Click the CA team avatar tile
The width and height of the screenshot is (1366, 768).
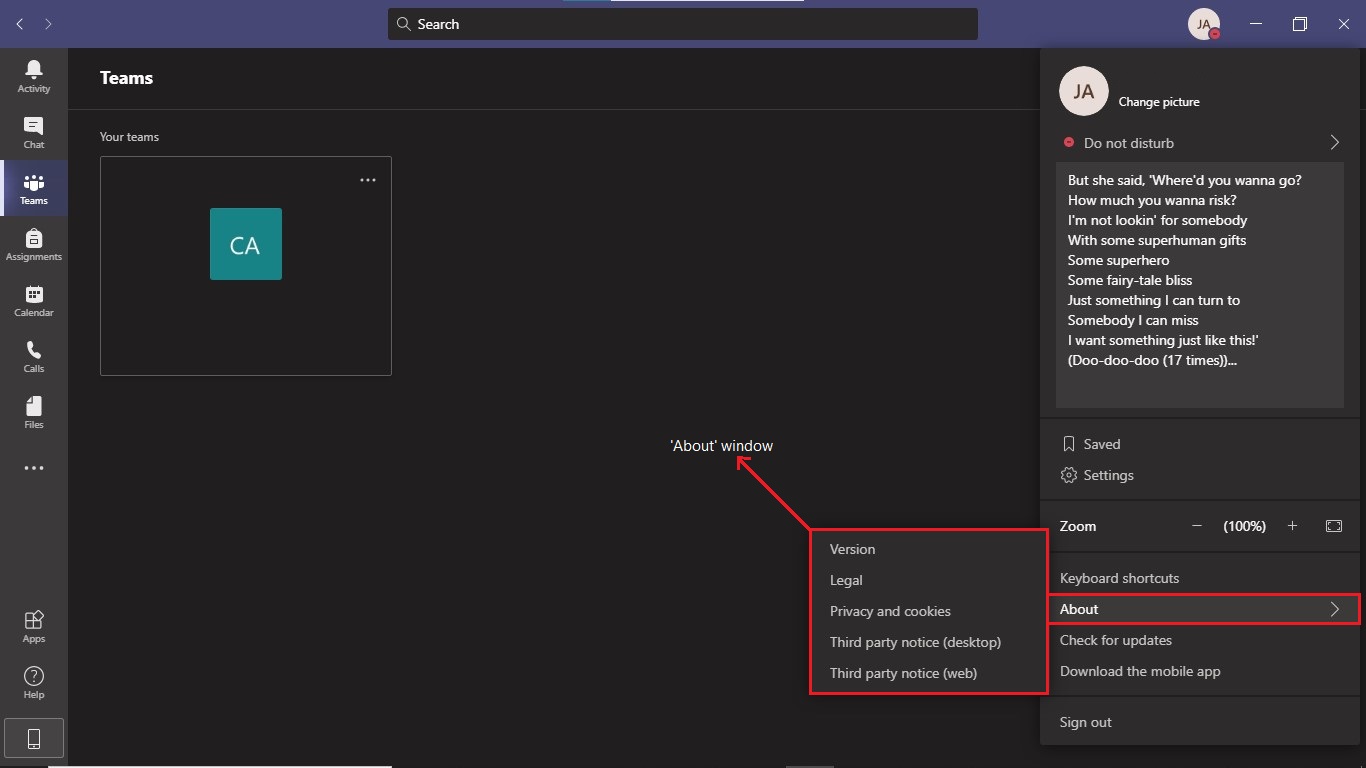pyautogui.click(x=246, y=244)
